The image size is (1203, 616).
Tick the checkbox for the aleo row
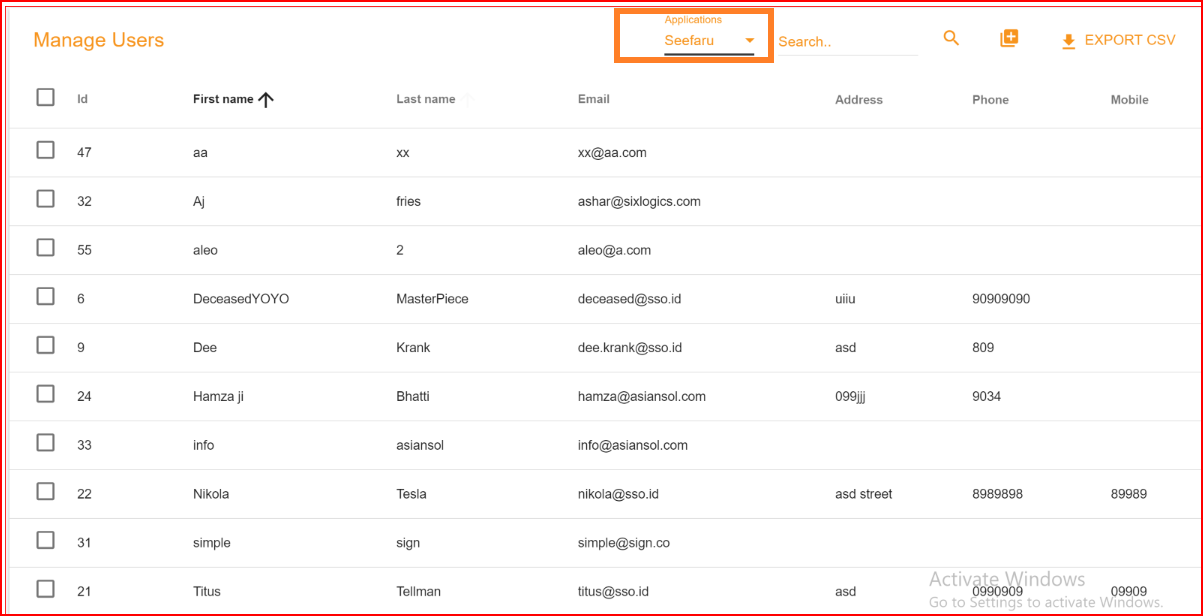pos(45,247)
